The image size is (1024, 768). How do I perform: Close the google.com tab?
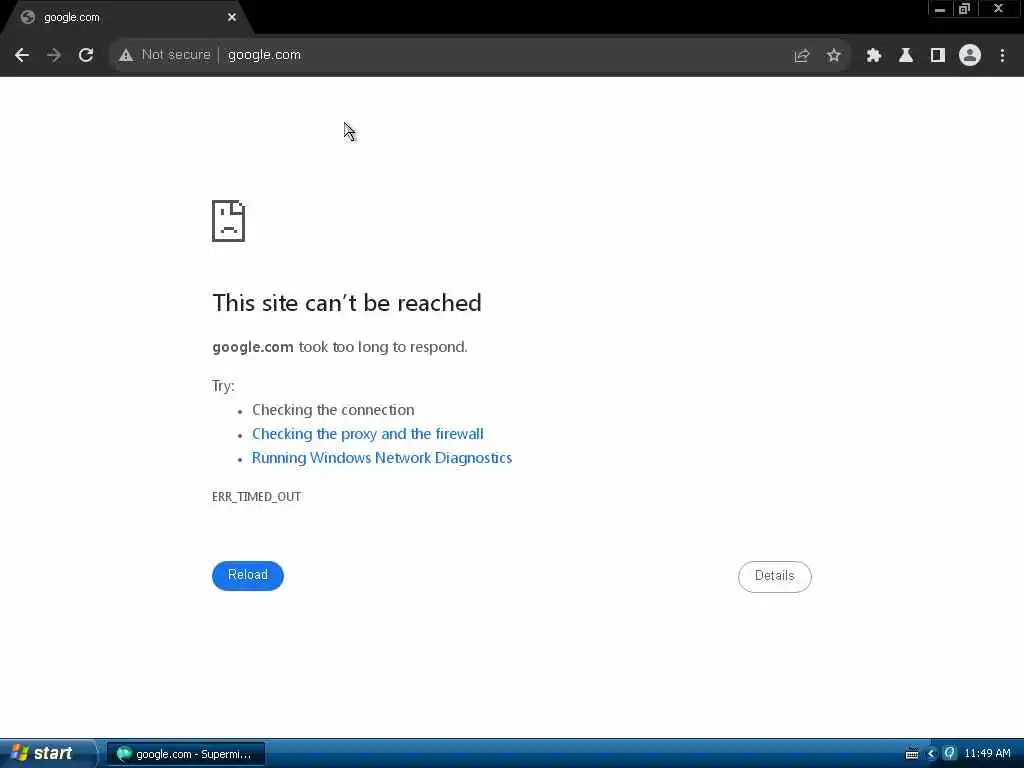click(x=232, y=18)
